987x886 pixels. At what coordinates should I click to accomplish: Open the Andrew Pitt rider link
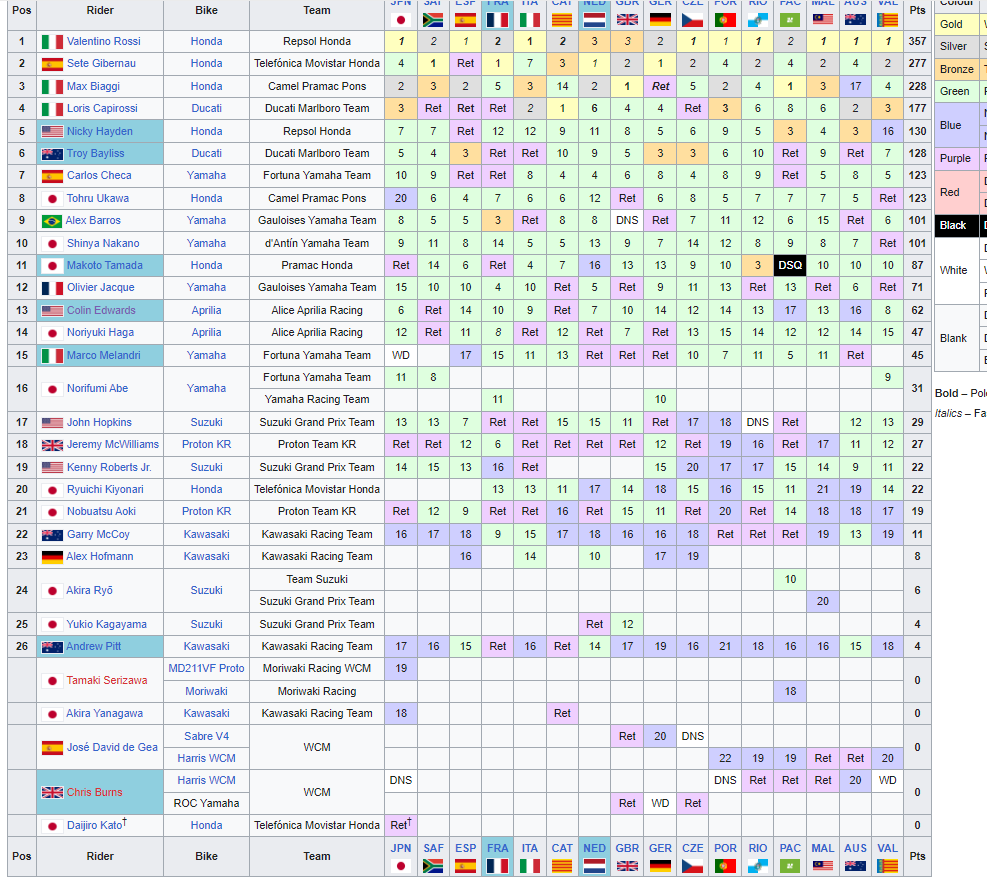point(93,647)
